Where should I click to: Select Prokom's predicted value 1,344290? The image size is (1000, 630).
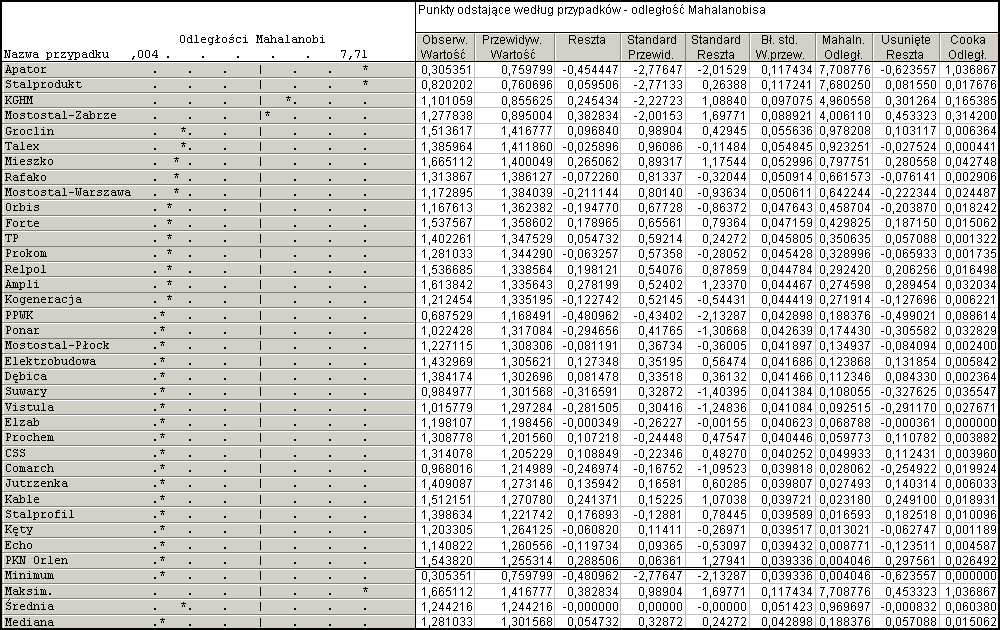tap(527, 254)
